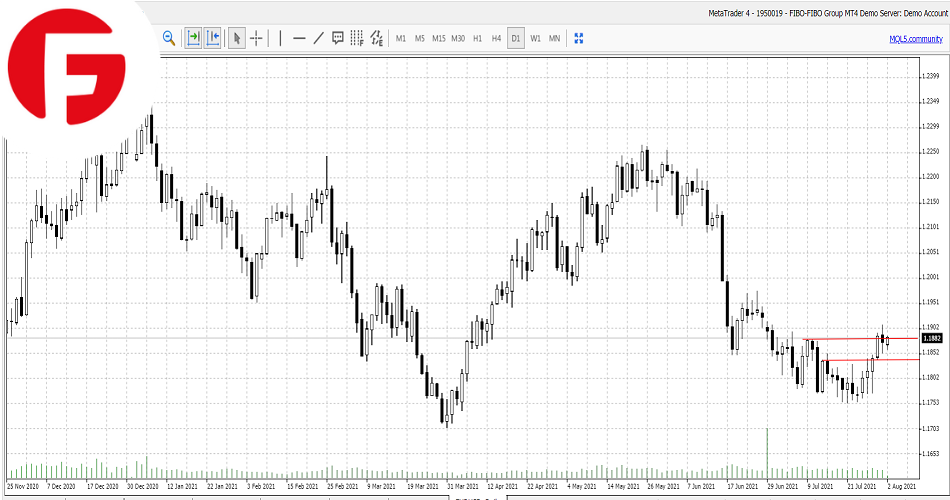Select the text label tool
This screenshot has height=500, width=950.
point(338,38)
